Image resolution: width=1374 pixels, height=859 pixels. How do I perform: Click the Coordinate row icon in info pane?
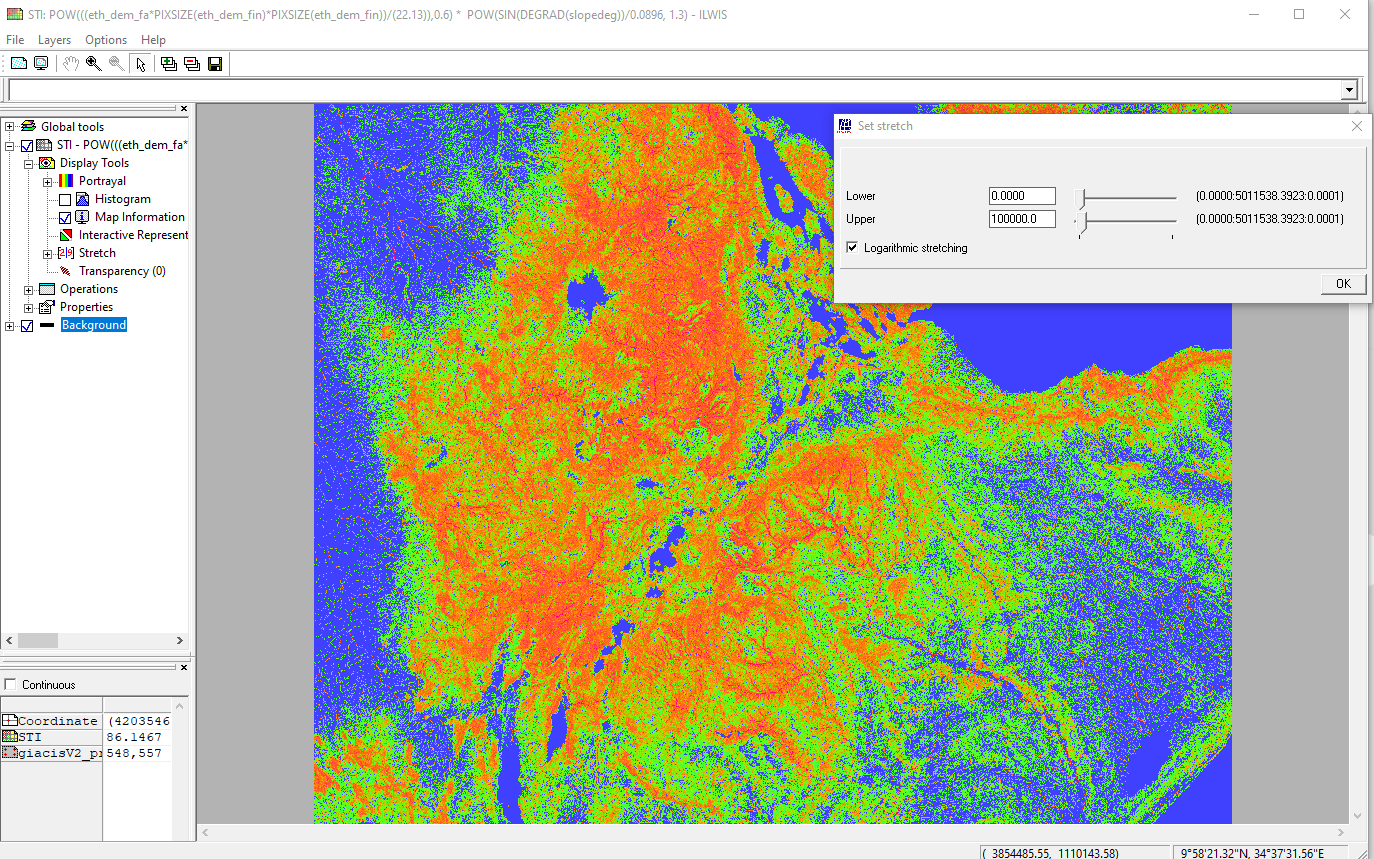tap(9, 721)
